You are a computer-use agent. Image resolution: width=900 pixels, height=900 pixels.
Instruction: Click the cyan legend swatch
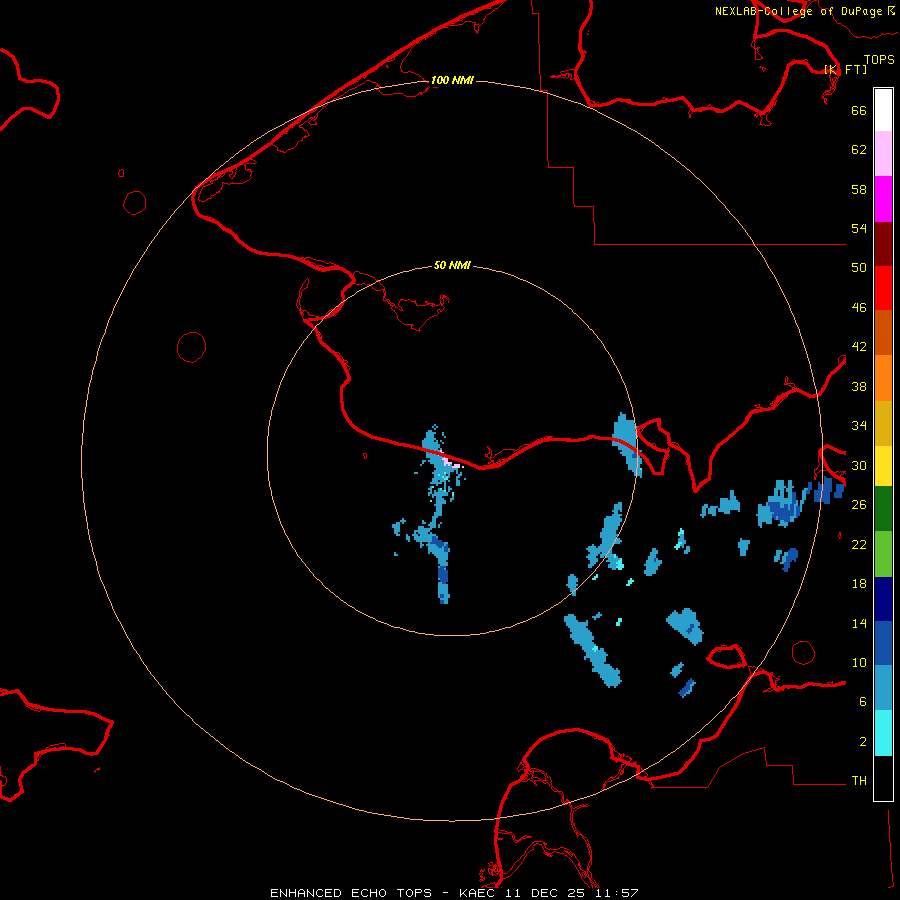coord(883,733)
